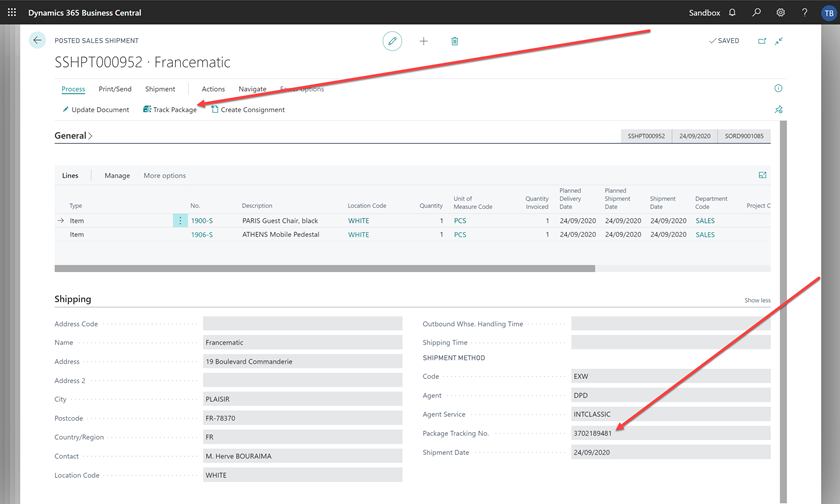This screenshot has width=840, height=504.
Task: Click the vertical page scrollbar
Action: pyautogui.click(x=783, y=311)
